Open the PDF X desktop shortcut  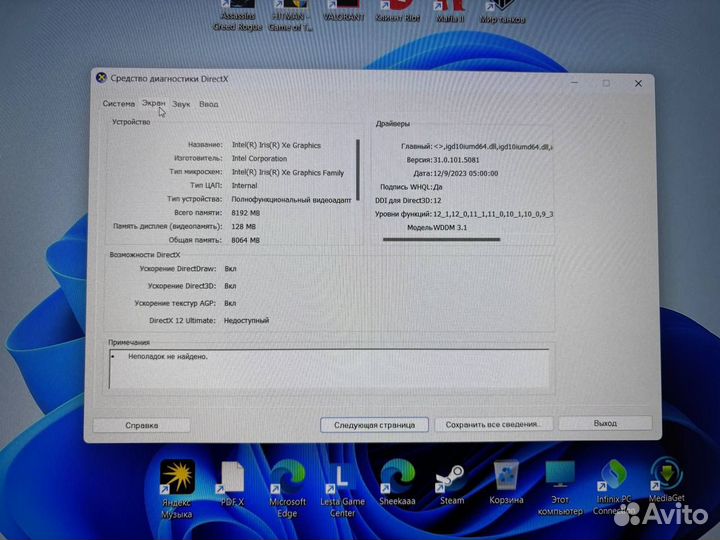[x=232, y=475]
